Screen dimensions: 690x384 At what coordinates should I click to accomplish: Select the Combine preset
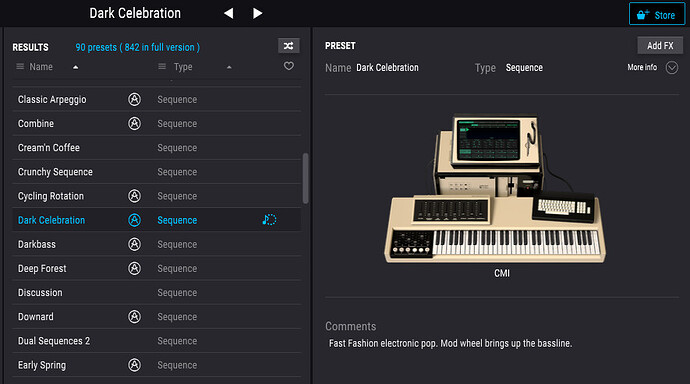click(x=157, y=124)
